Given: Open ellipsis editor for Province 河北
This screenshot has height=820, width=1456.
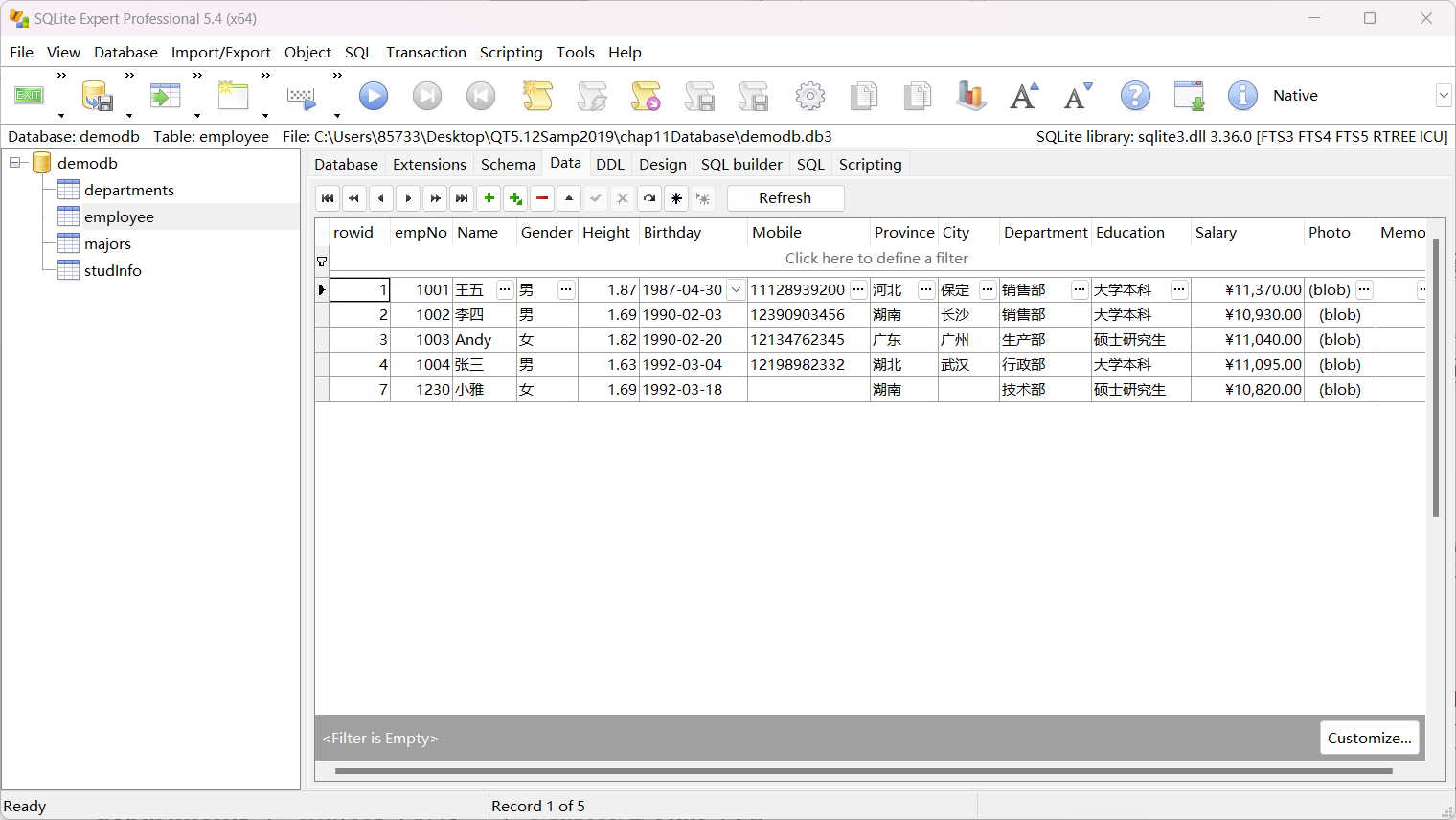Looking at the screenshot, I should tap(926, 289).
